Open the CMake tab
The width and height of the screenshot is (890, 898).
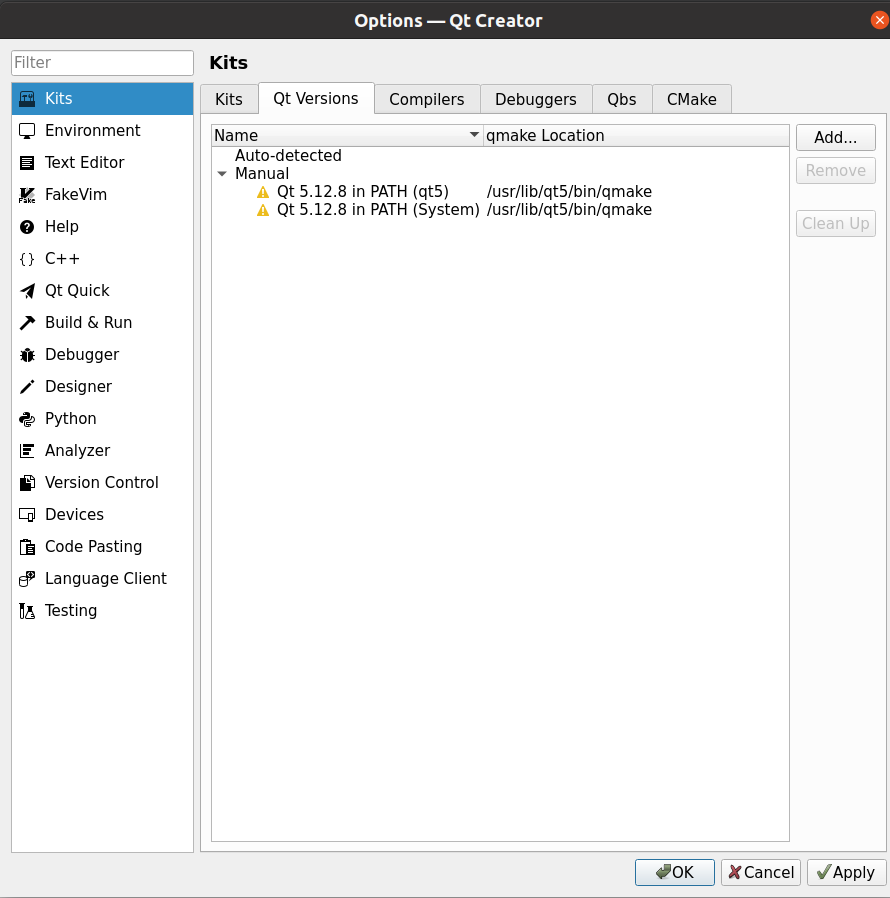pyautogui.click(x=692, y=99)
